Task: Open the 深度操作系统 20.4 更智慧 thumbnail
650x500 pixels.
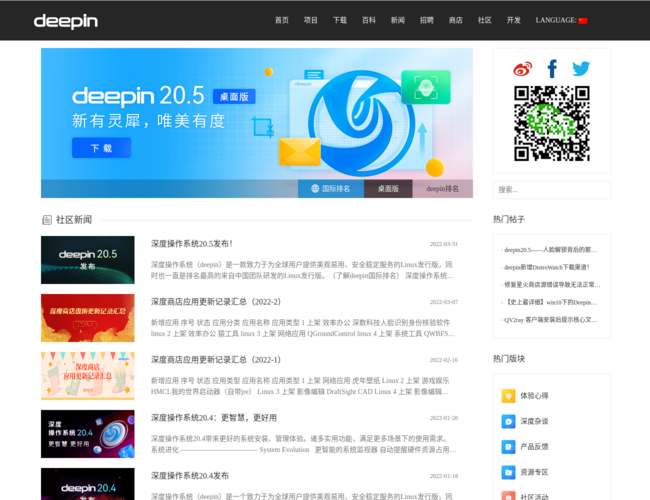Action: pos(87,434)
